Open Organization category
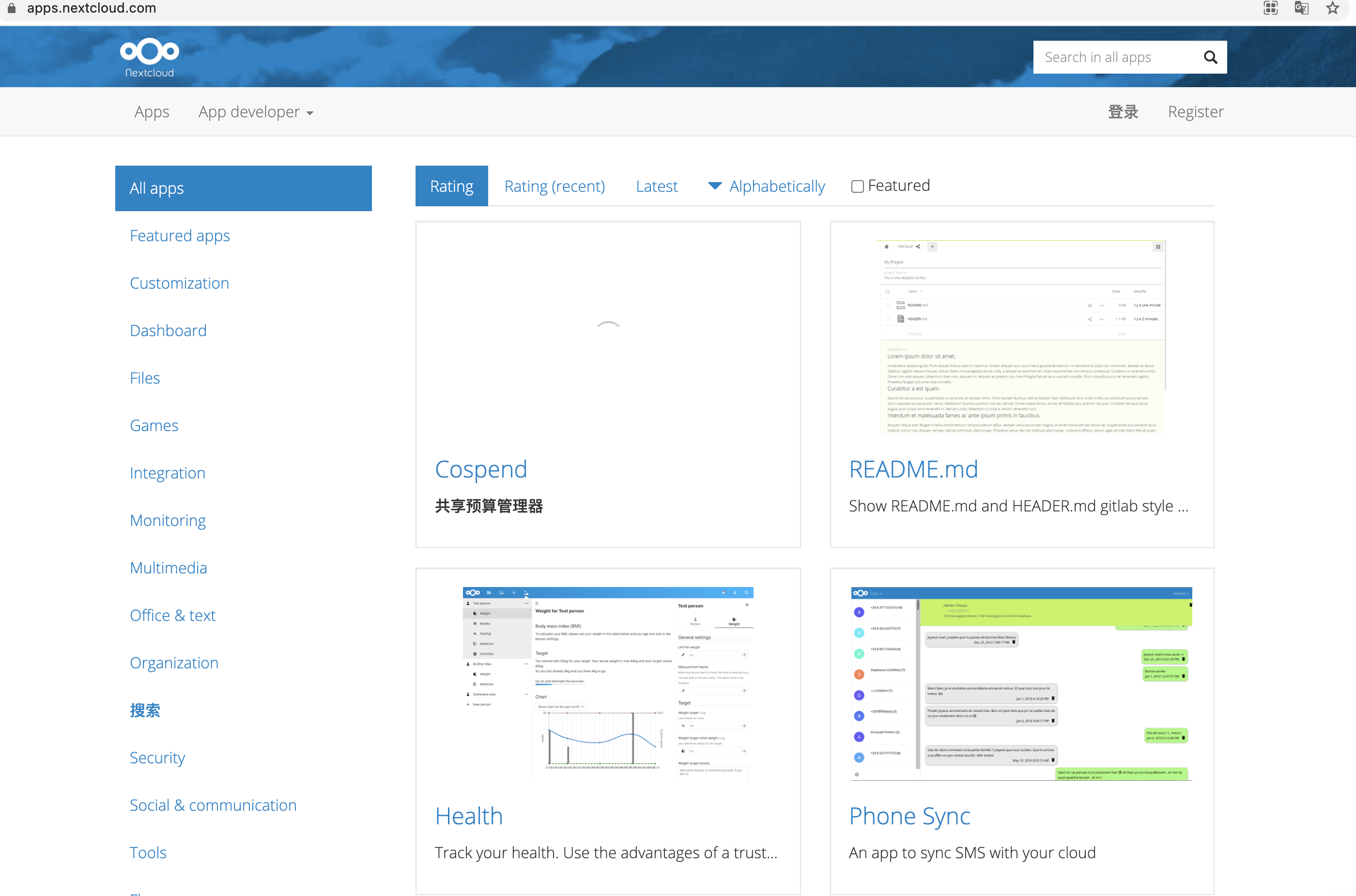The width and height of the screenshot is (1356, 896). 174,662
